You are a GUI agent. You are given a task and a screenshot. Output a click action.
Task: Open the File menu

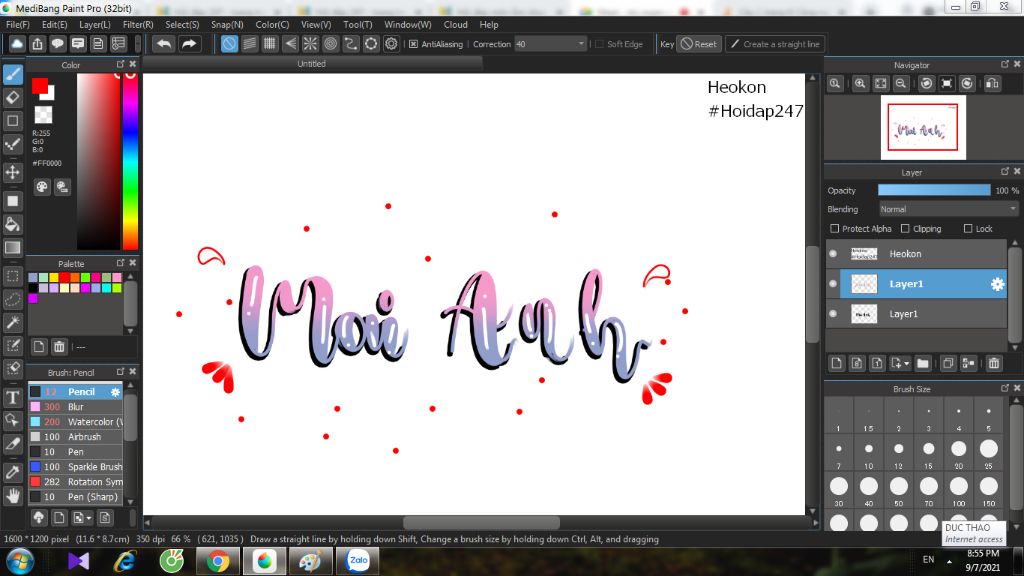pos(18,25)
